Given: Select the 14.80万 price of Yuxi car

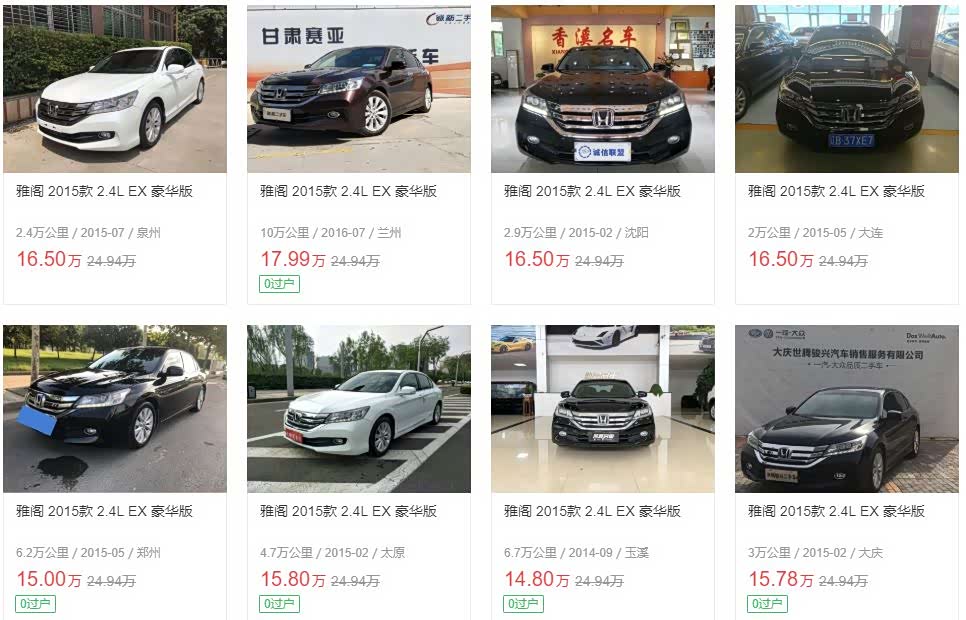Looking at the screenshot, I should [x=537, y=579].
